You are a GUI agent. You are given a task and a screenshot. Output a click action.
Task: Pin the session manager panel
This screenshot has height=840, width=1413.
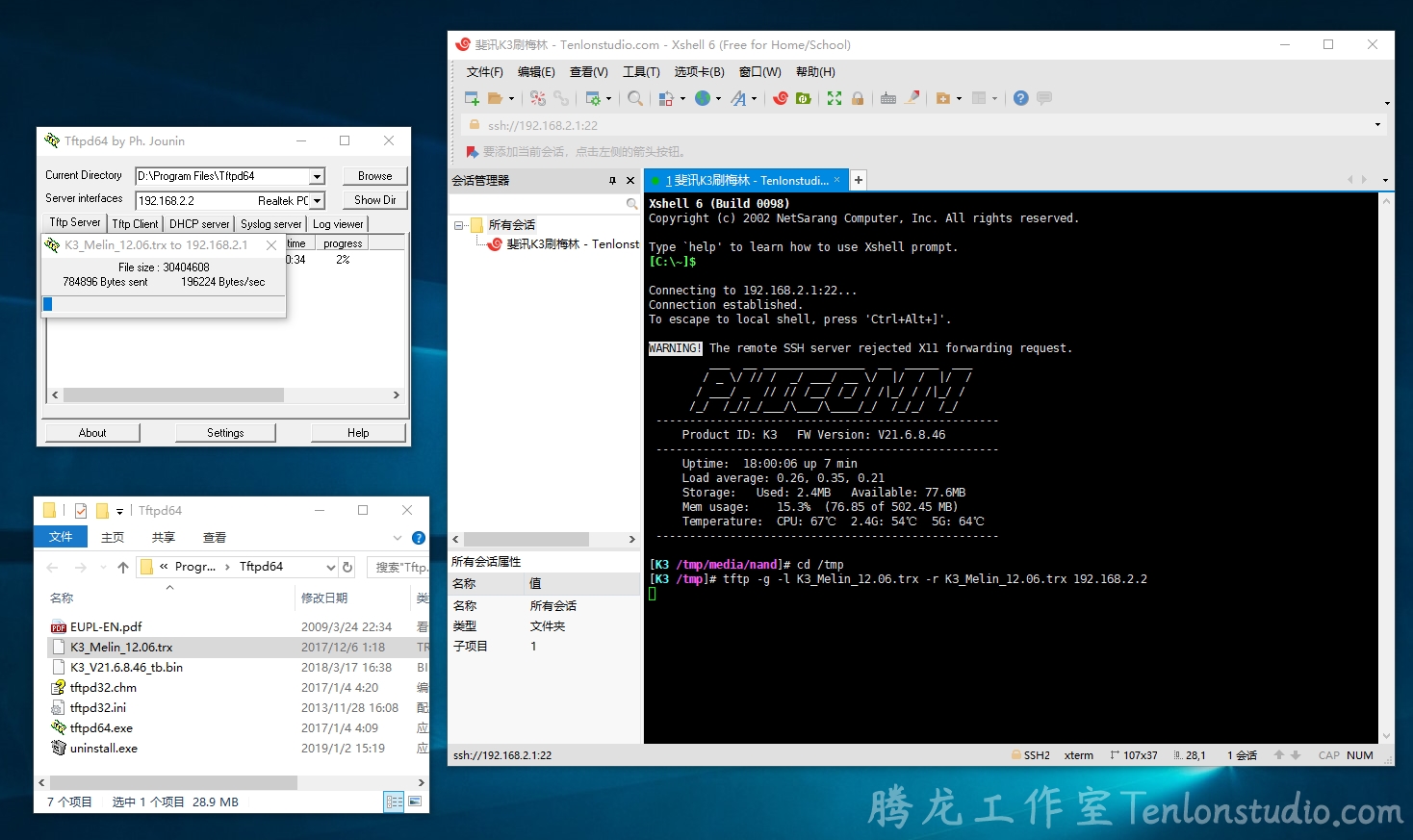pos(612,180)
